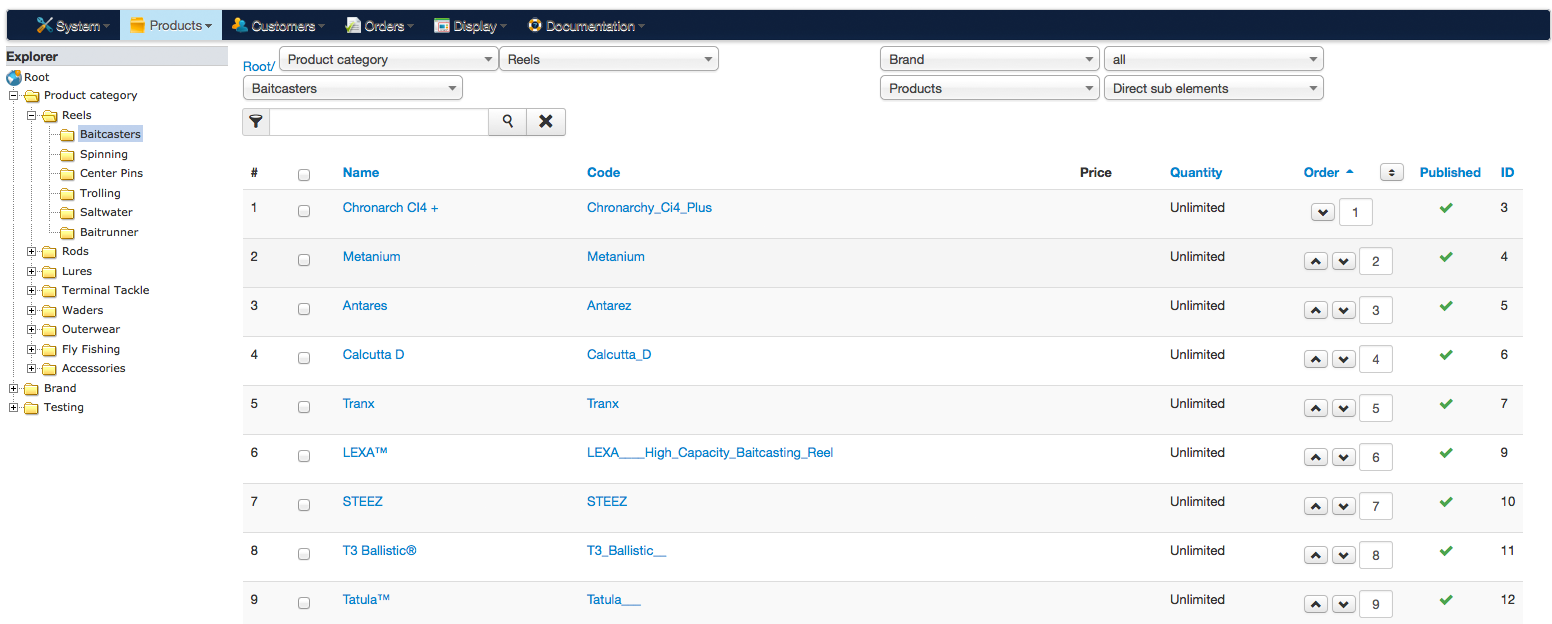Open the 'all' brand value dropdown

tap(1214, 59)
